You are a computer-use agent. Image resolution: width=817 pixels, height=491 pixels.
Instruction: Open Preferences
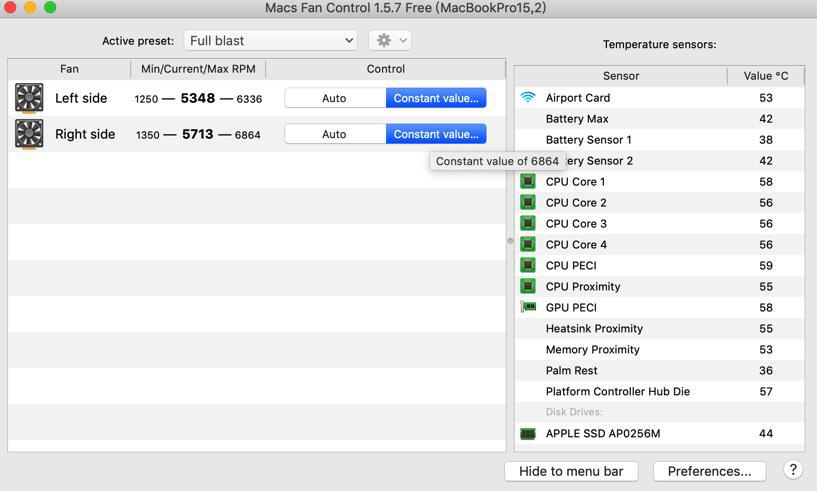click(710, 471)
